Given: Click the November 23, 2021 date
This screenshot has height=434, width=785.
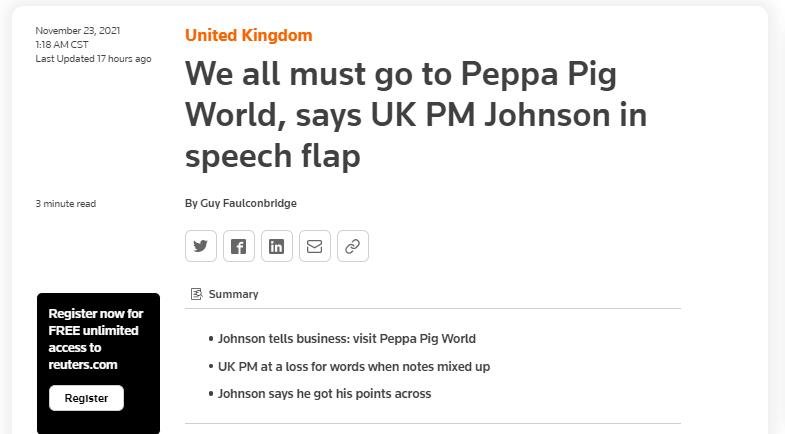Looking at the screenshot, I should click(x=78, y=31).
